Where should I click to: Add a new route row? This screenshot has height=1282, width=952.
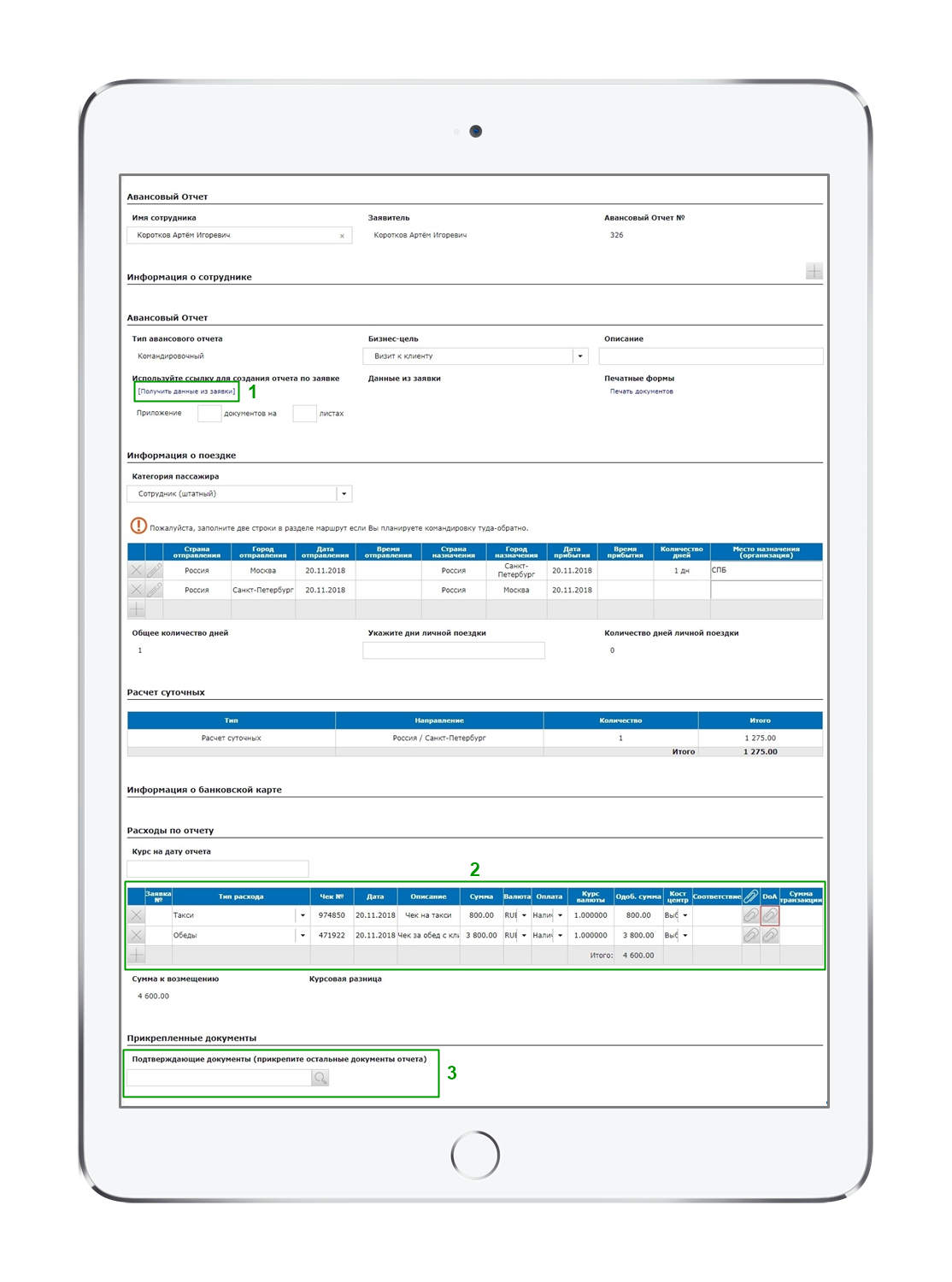pos(136,609)
